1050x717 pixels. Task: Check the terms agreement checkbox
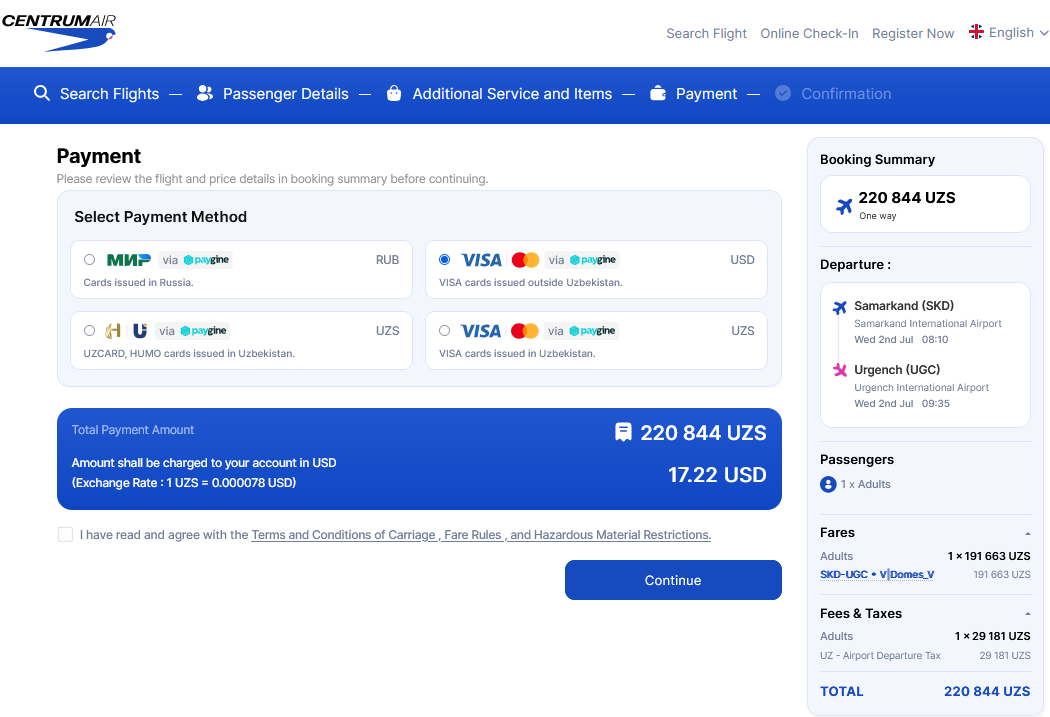coord(65,534)
